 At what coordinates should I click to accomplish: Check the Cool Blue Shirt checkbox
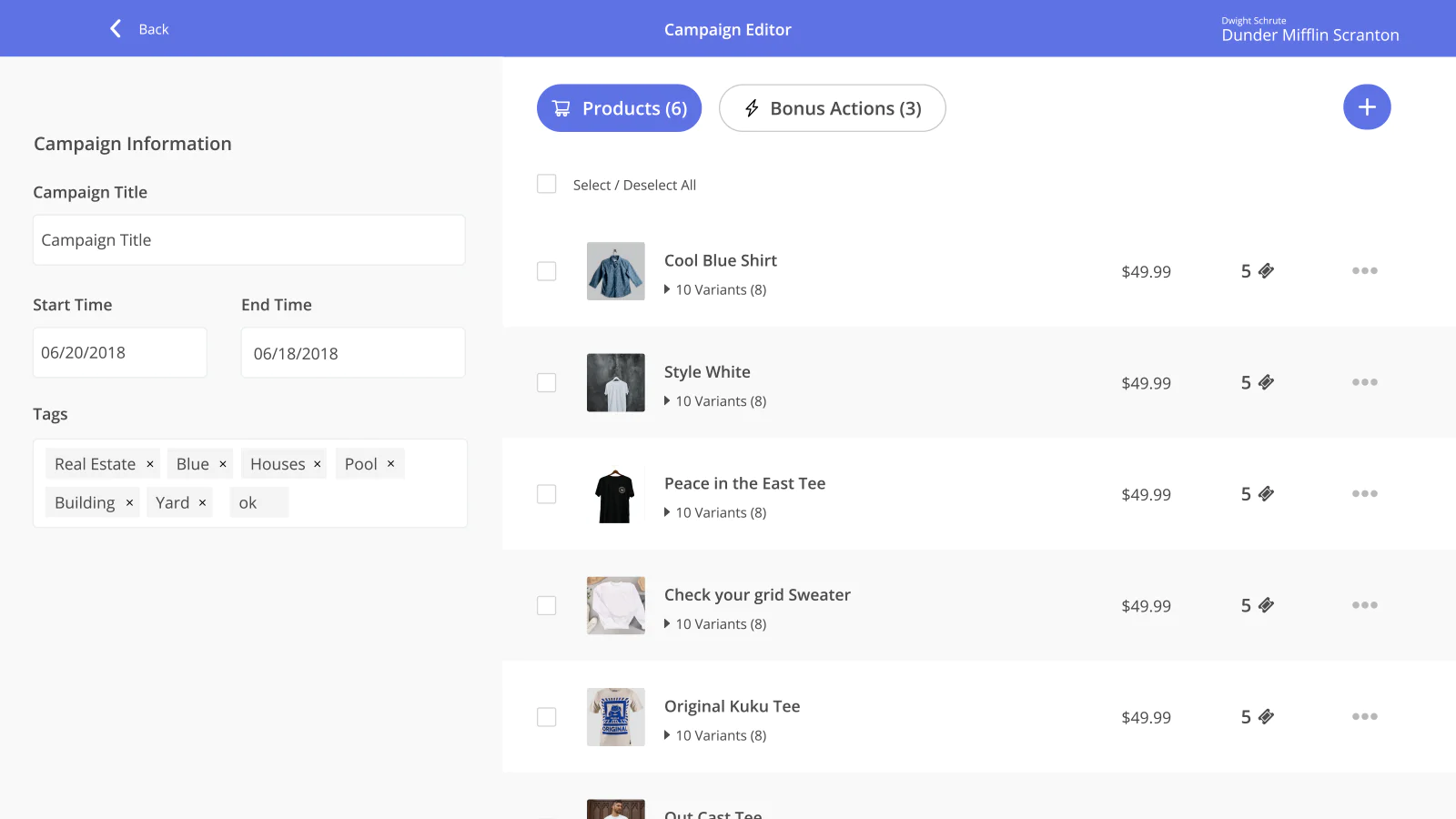click(x=547, y=271)
